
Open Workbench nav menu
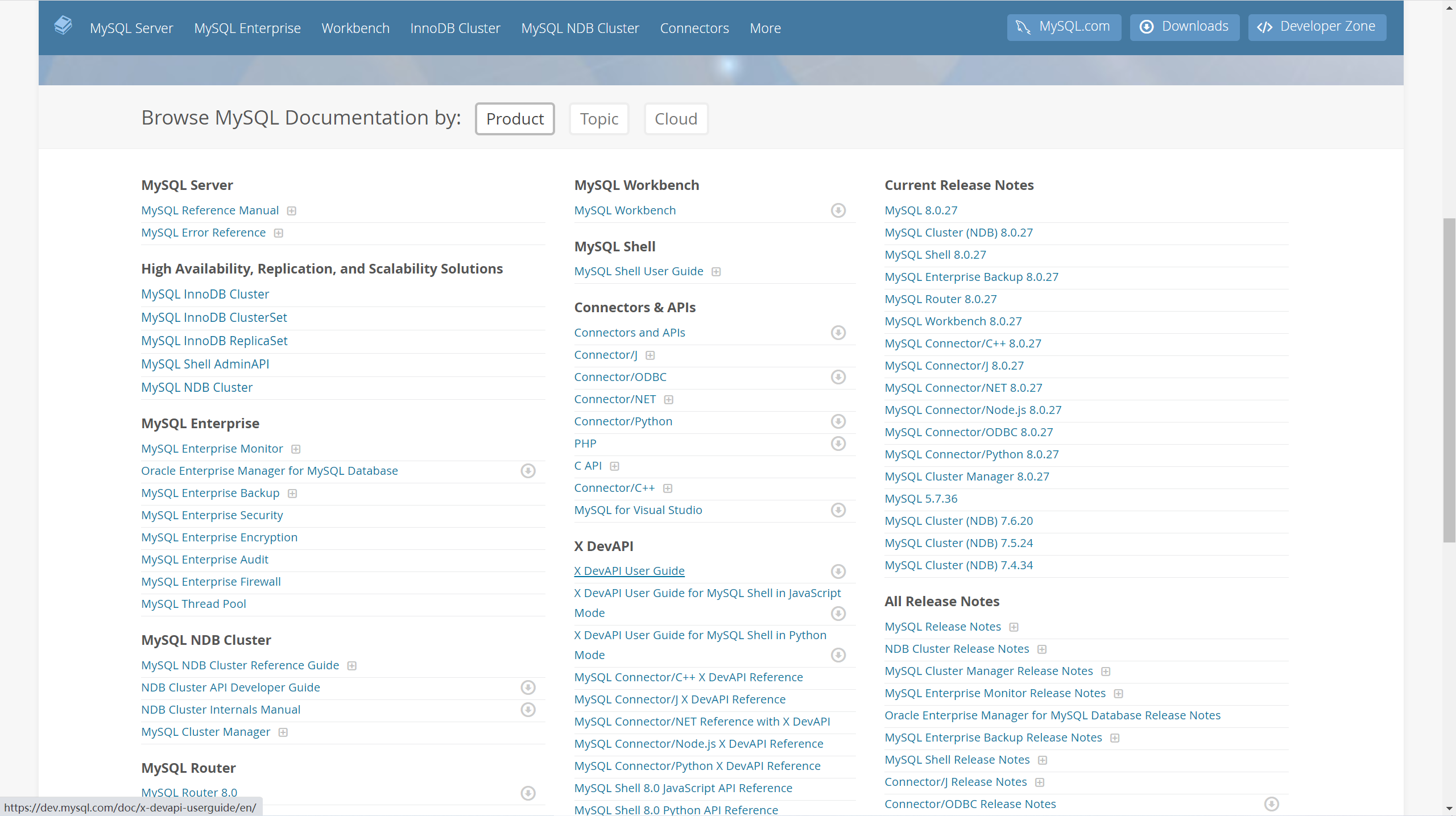pos(355,28)
